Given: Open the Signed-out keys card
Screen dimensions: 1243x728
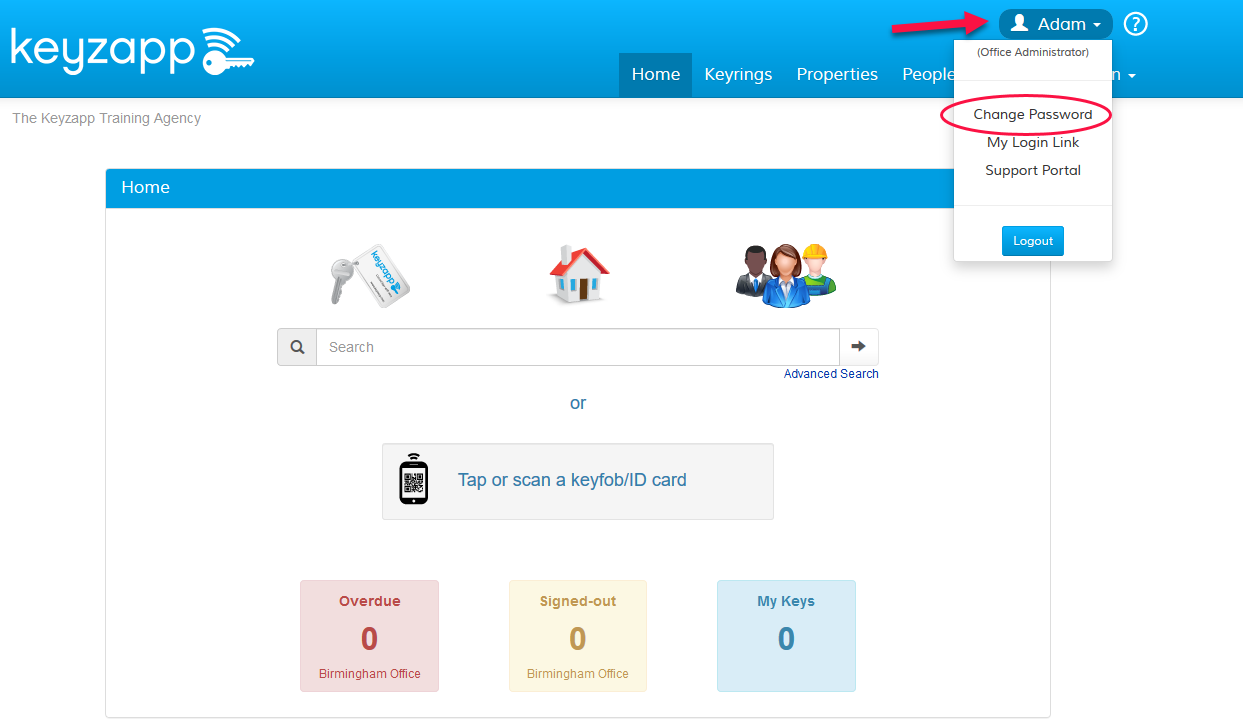Looking at the screenshot, I should 578,636.
